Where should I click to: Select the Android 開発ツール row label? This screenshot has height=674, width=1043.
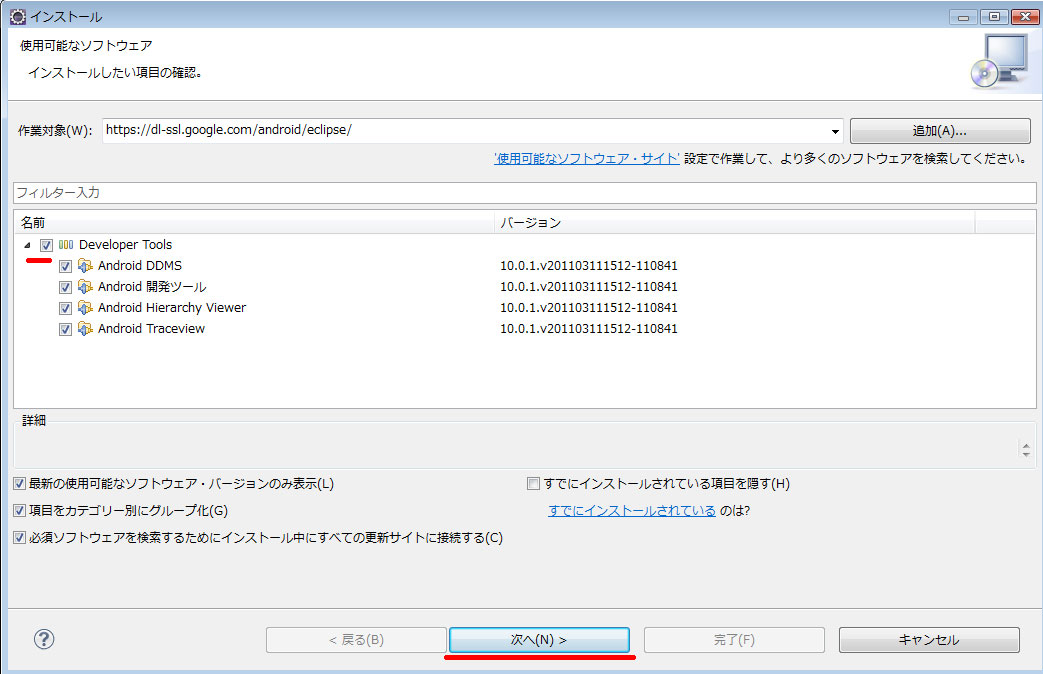coord(152,287)
